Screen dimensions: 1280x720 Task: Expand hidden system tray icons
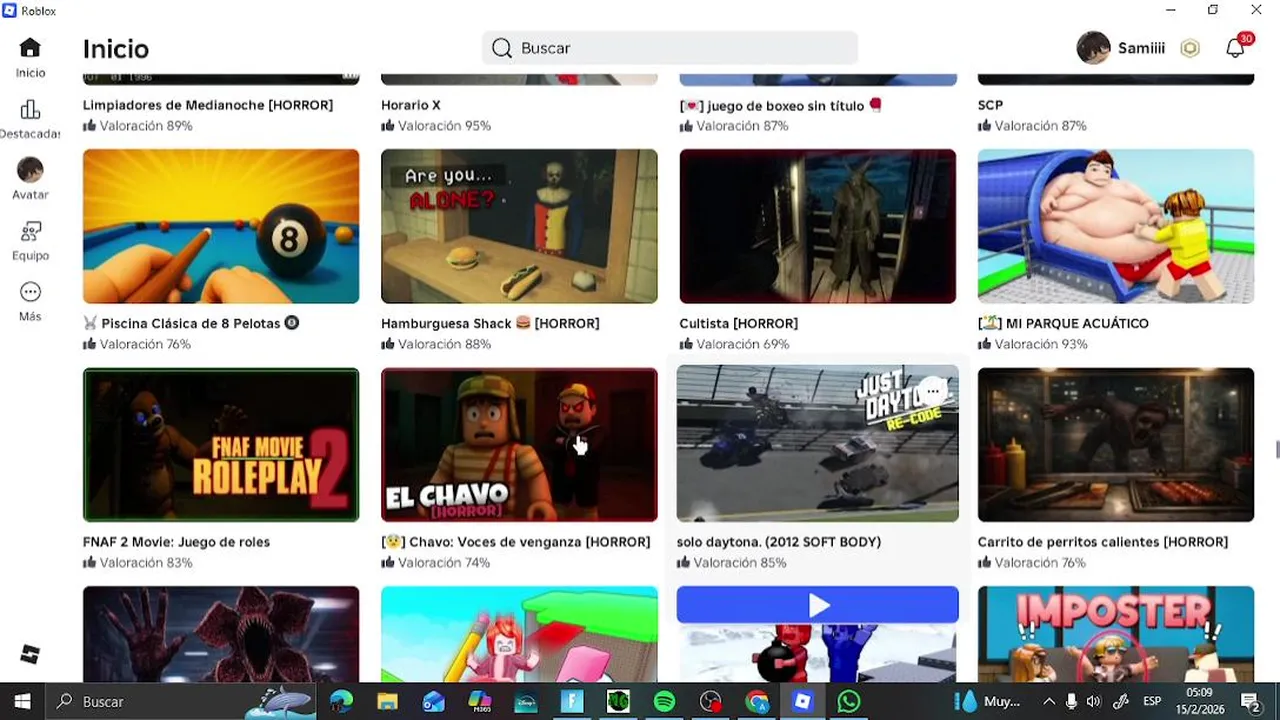(1049, 702)
